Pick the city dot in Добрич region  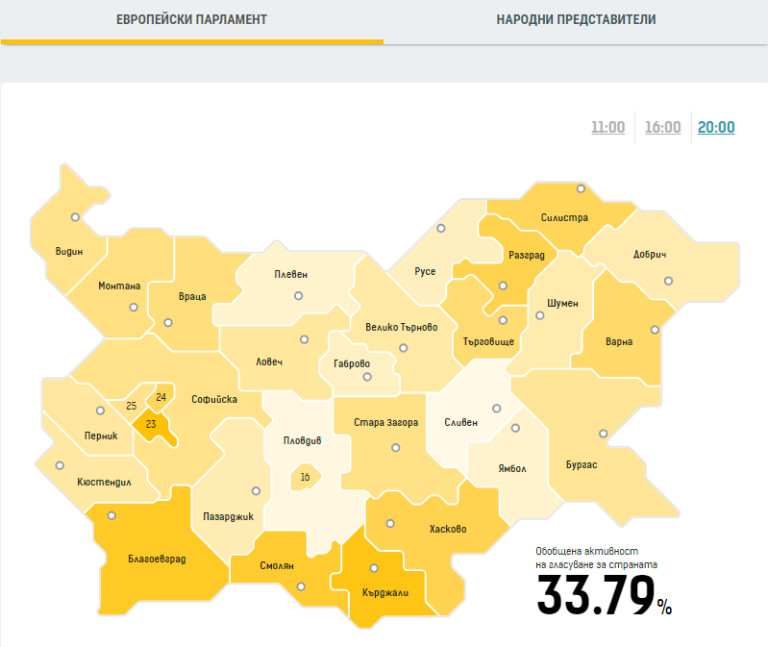click(668, 281)
